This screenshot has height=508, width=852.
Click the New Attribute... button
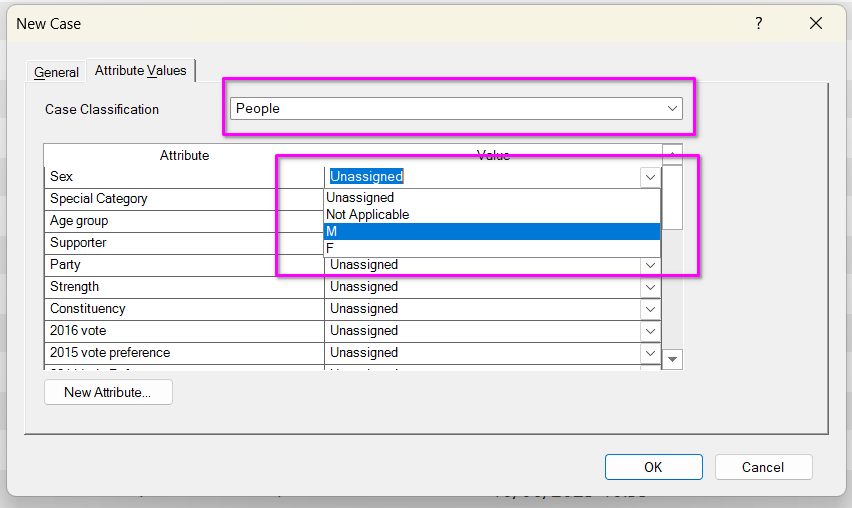point(108,392)
